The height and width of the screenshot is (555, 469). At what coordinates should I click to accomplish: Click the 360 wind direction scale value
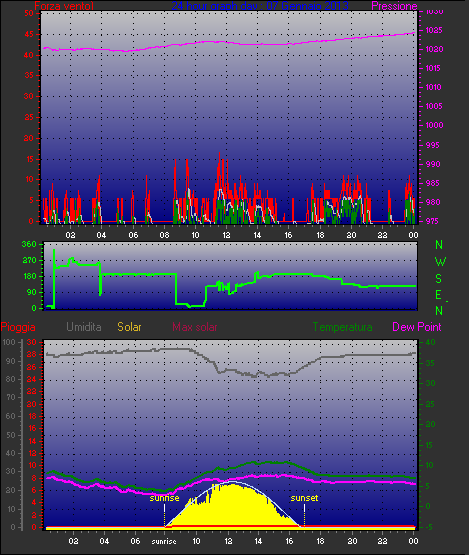point(29,244)
